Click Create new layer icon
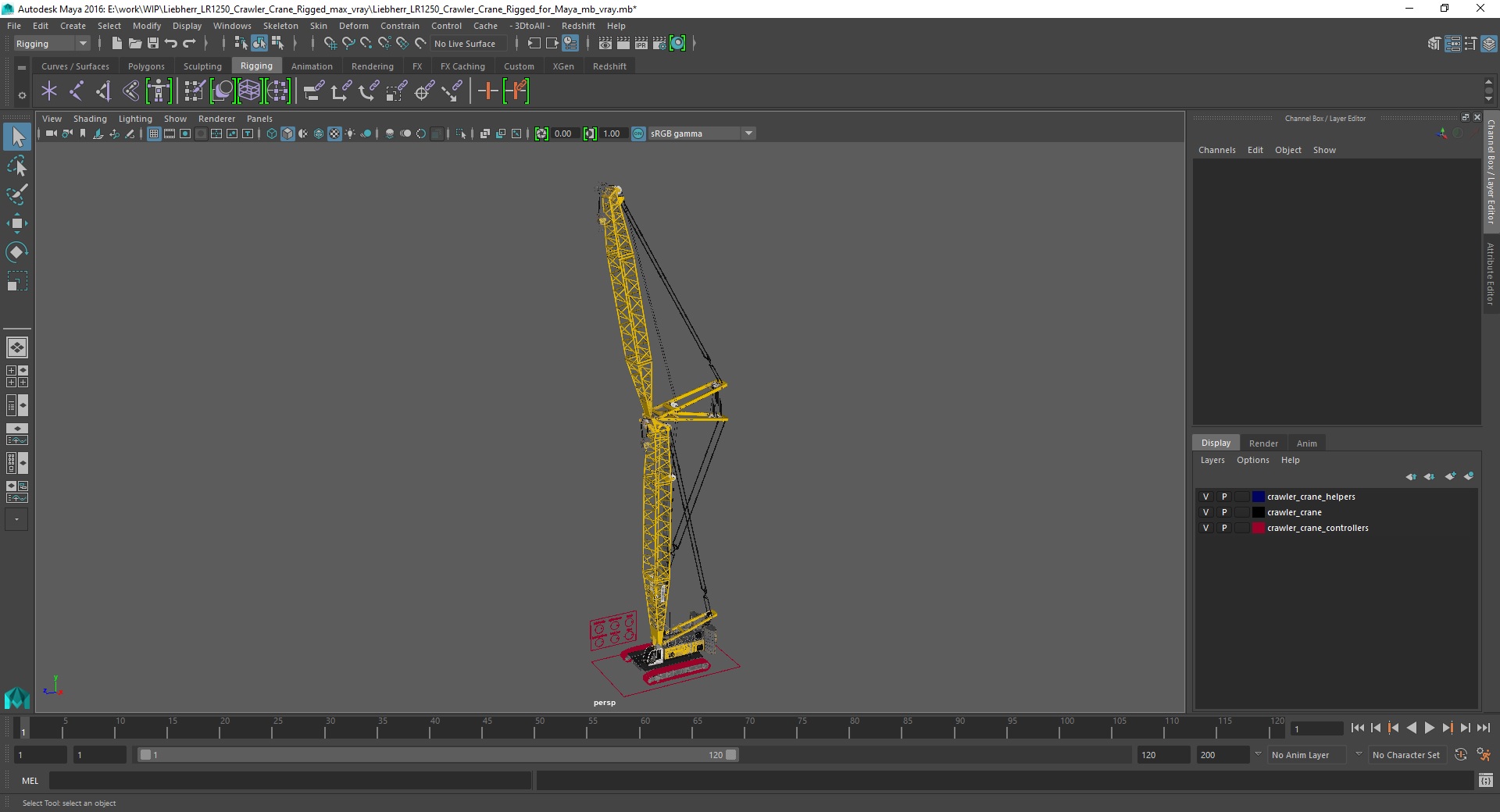The height and width of the screenshot is (812, 1500). (x=1451, y=476)
